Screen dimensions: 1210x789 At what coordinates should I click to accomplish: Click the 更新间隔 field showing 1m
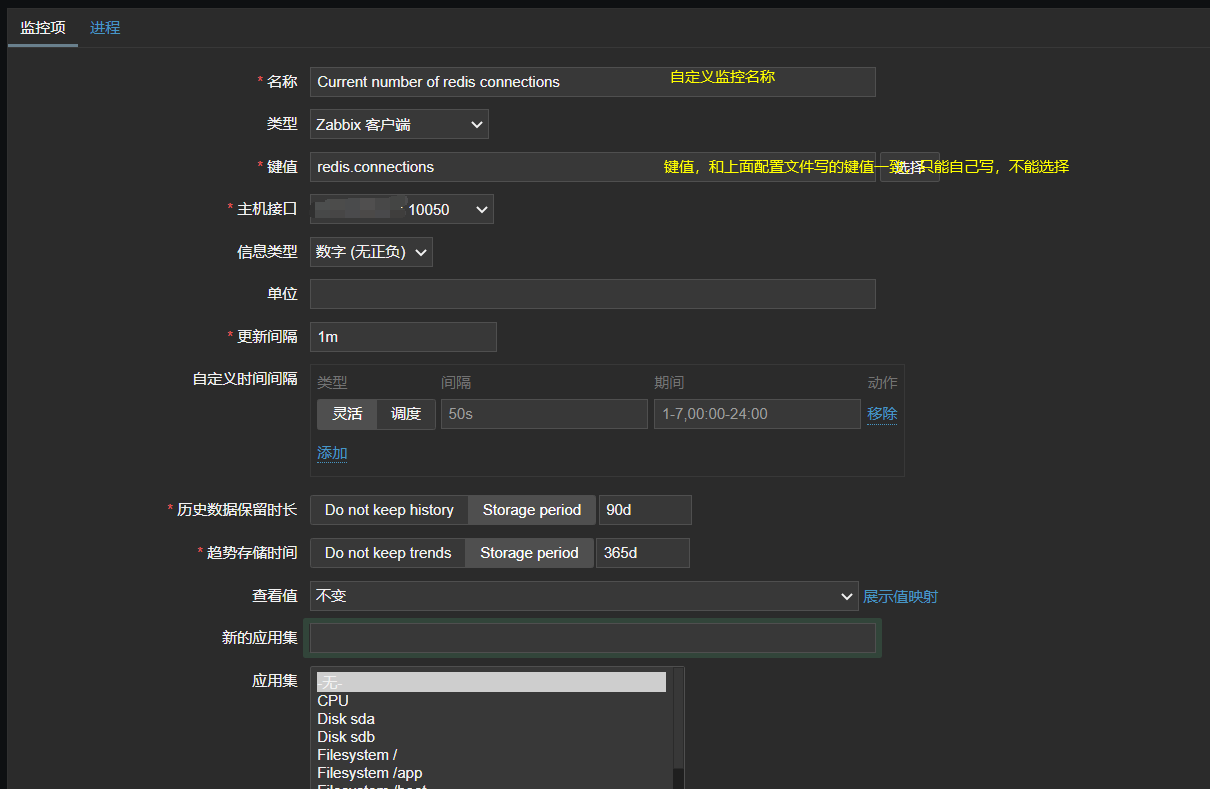[x=403, y=337]
